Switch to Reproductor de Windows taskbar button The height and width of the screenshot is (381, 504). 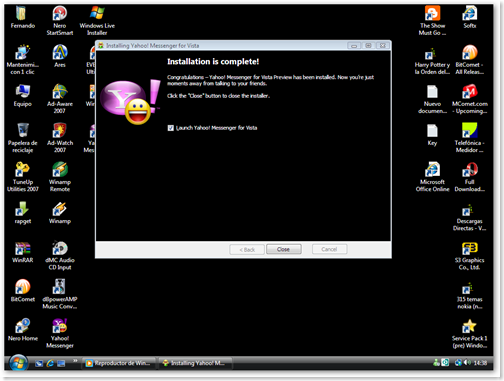click(x=119, y=363)
